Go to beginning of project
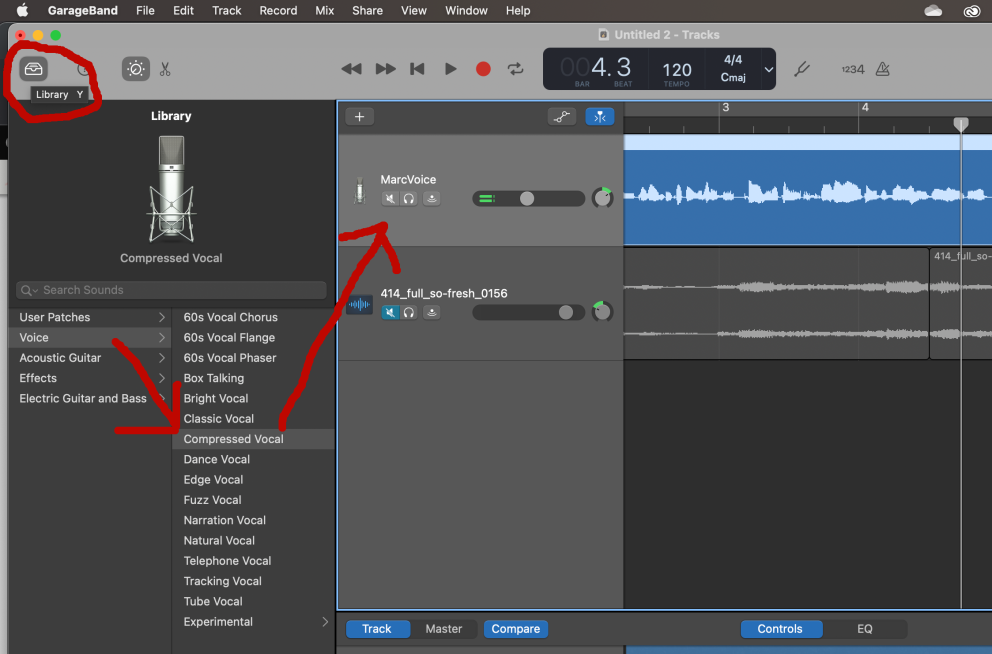The height and width of the screenshot is (654, 992). tap(418, 69)
